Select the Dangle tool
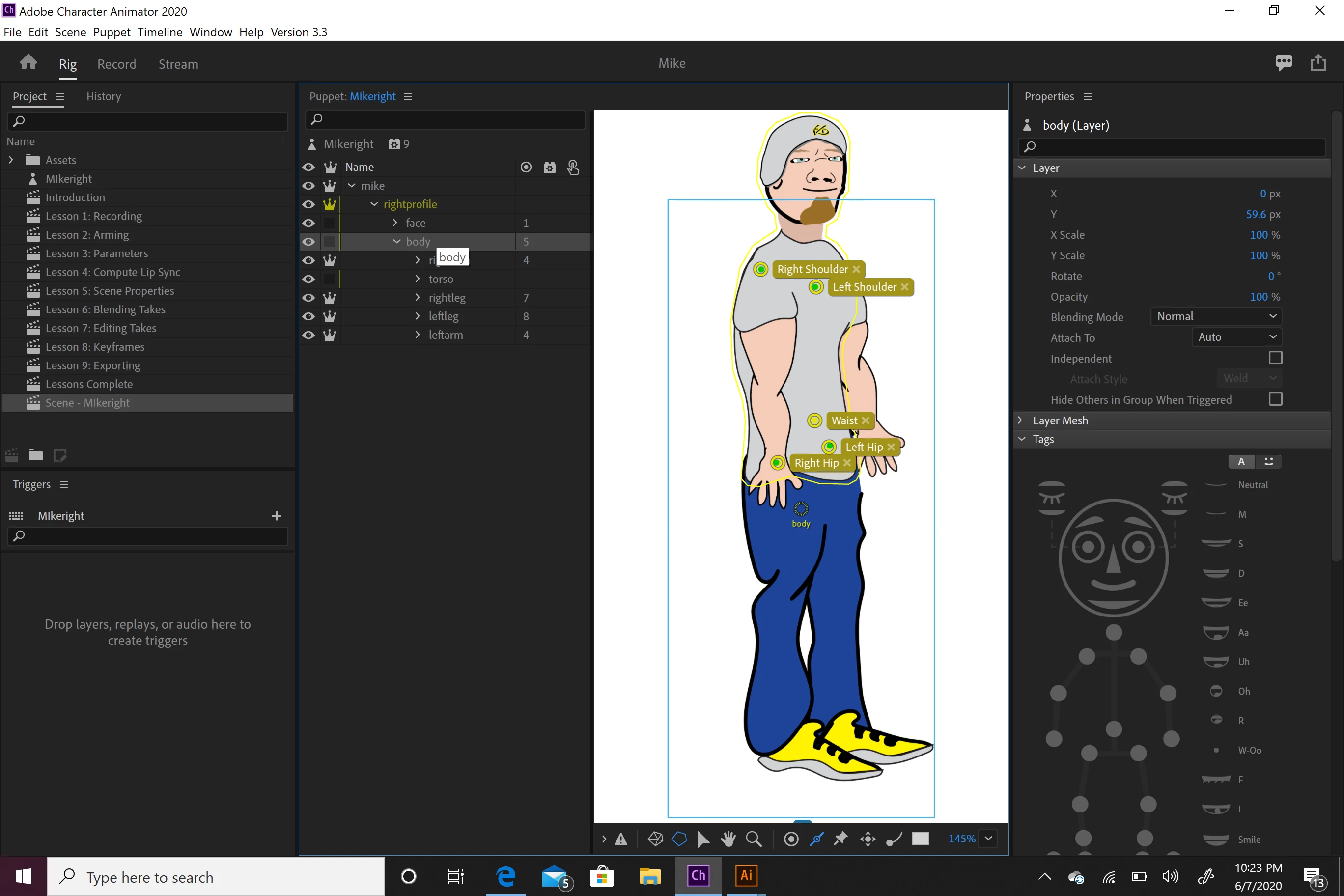Viewport: 1344px width, 896px height. (894, 839)
